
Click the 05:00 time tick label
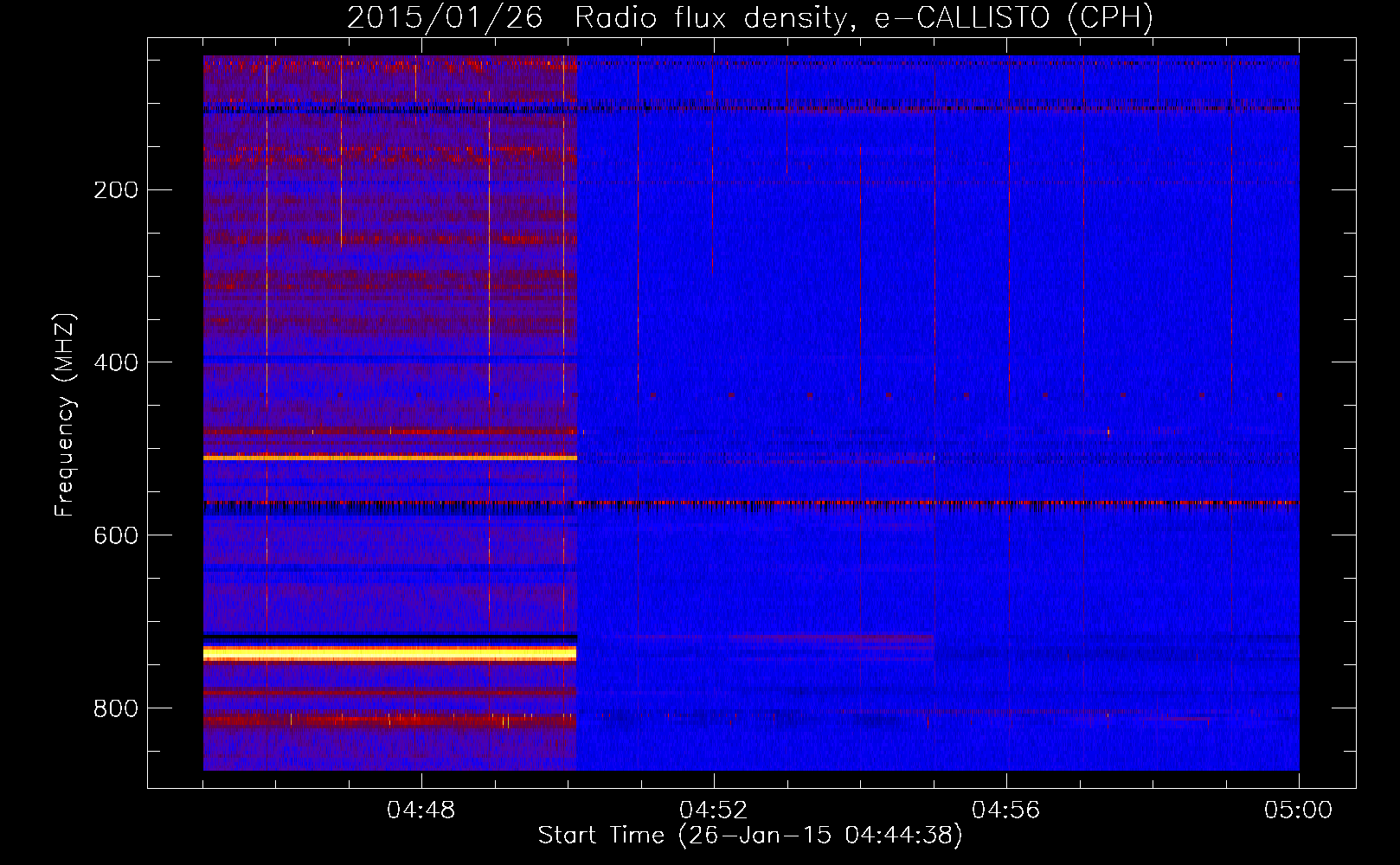[1299, 811]
